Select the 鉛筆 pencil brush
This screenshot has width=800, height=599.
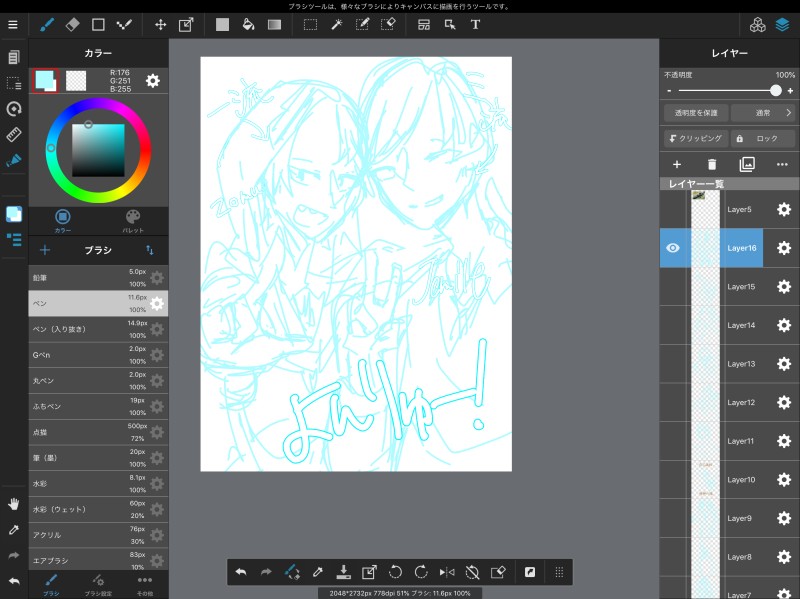pos(98,278)
